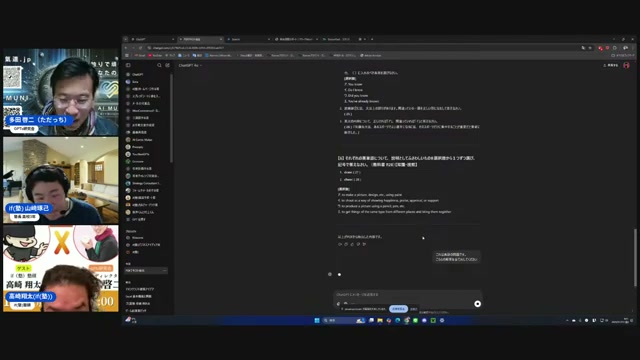Switch to the fourth browser tab

pyautogui.click(x=296, y=39)
